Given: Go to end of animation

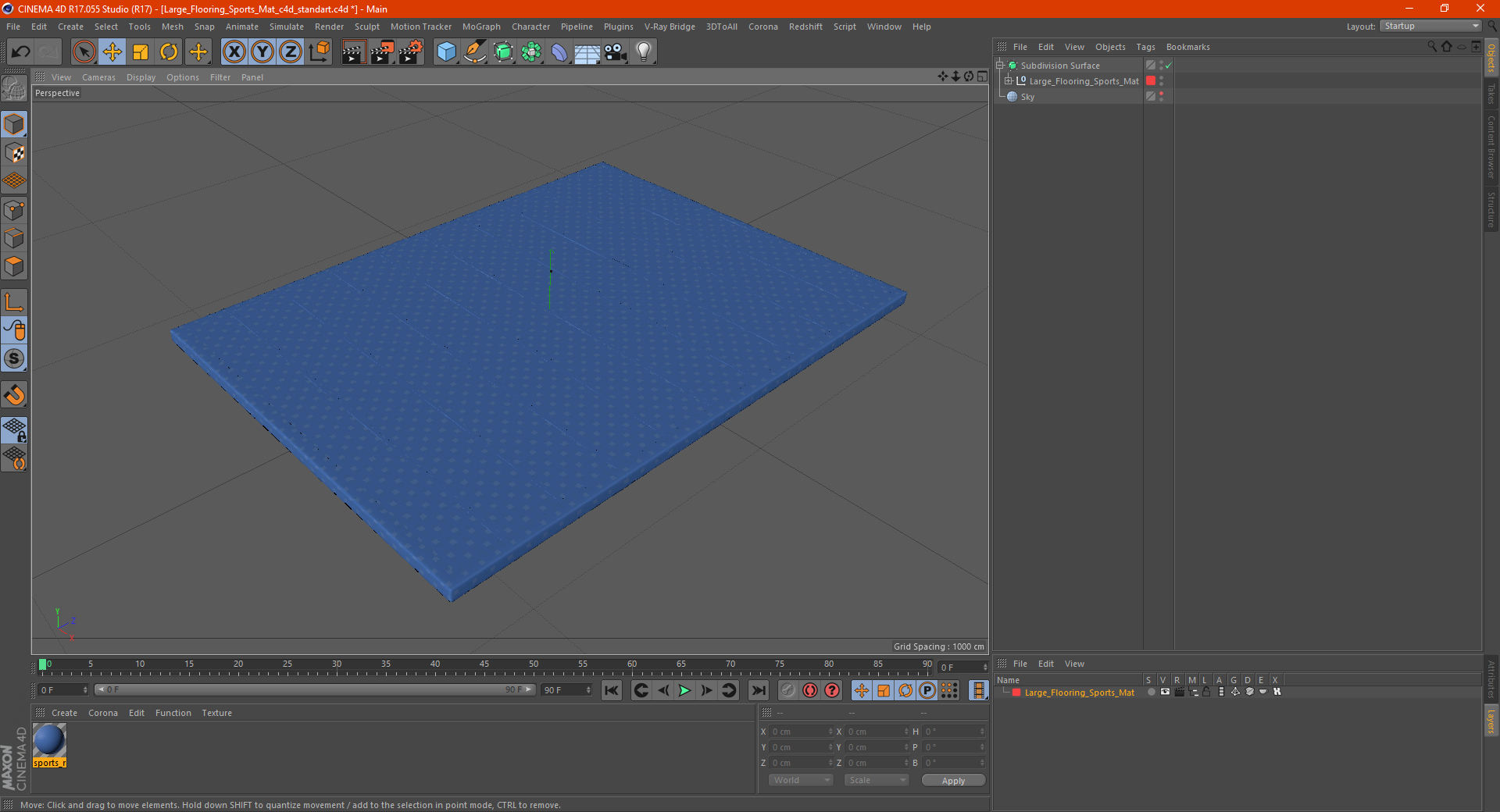Looking at the screenshot, I should click(x=758, y=690).
